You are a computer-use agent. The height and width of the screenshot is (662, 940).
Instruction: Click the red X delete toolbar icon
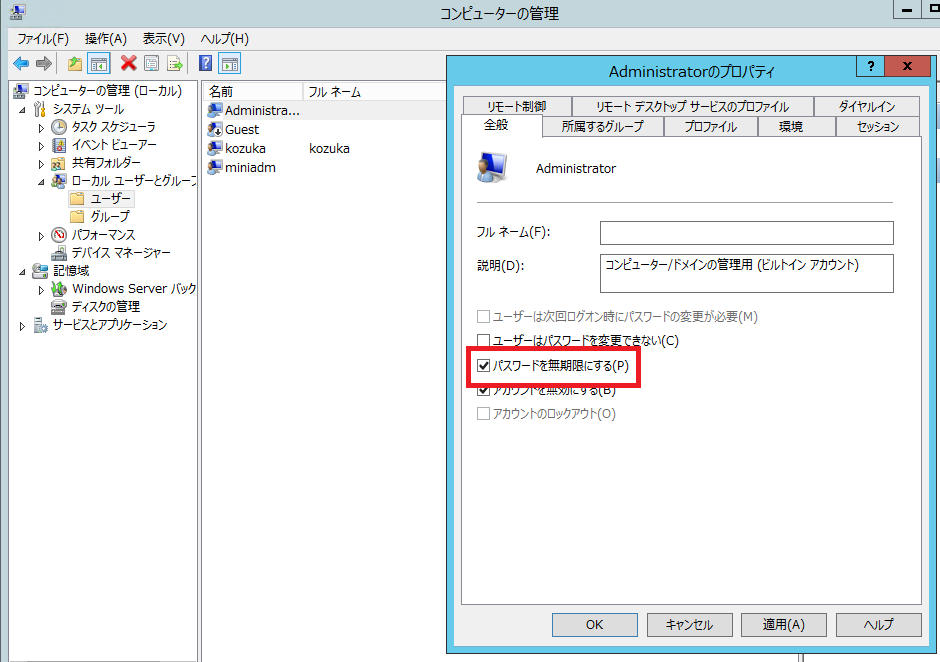click(128, 64)
